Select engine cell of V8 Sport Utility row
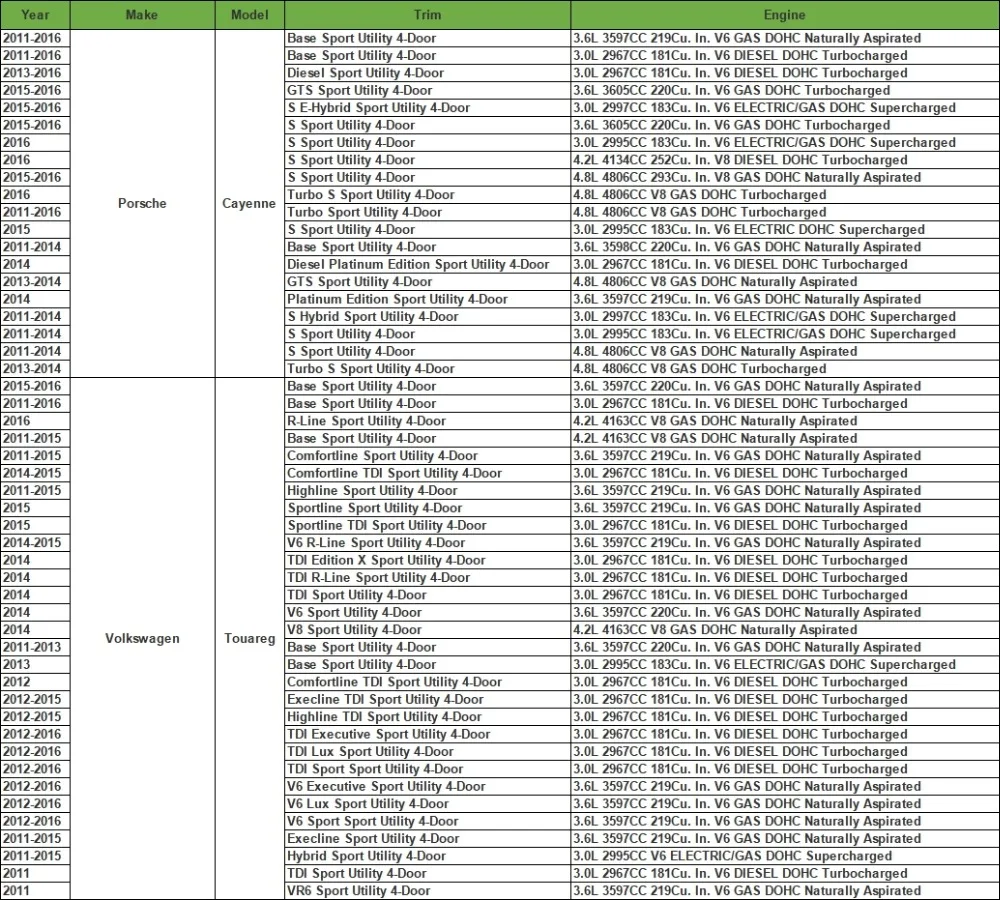The image size is (1000, 900). click(785, 630)
